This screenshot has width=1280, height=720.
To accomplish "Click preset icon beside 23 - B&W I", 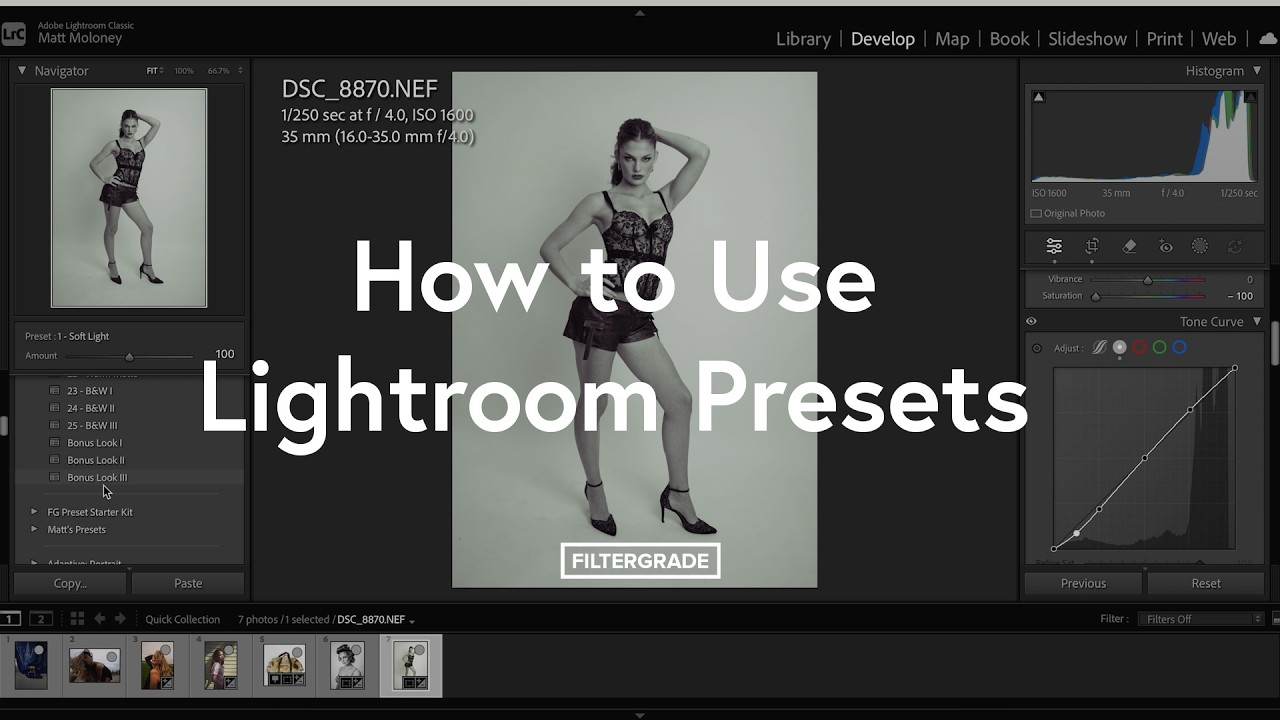I will [55, 391].
